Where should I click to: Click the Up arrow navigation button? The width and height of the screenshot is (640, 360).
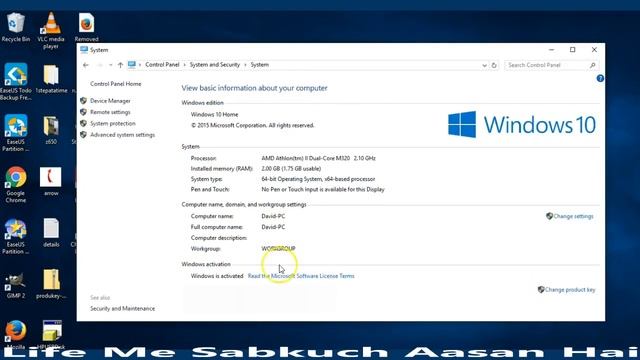tap(120, 65)
